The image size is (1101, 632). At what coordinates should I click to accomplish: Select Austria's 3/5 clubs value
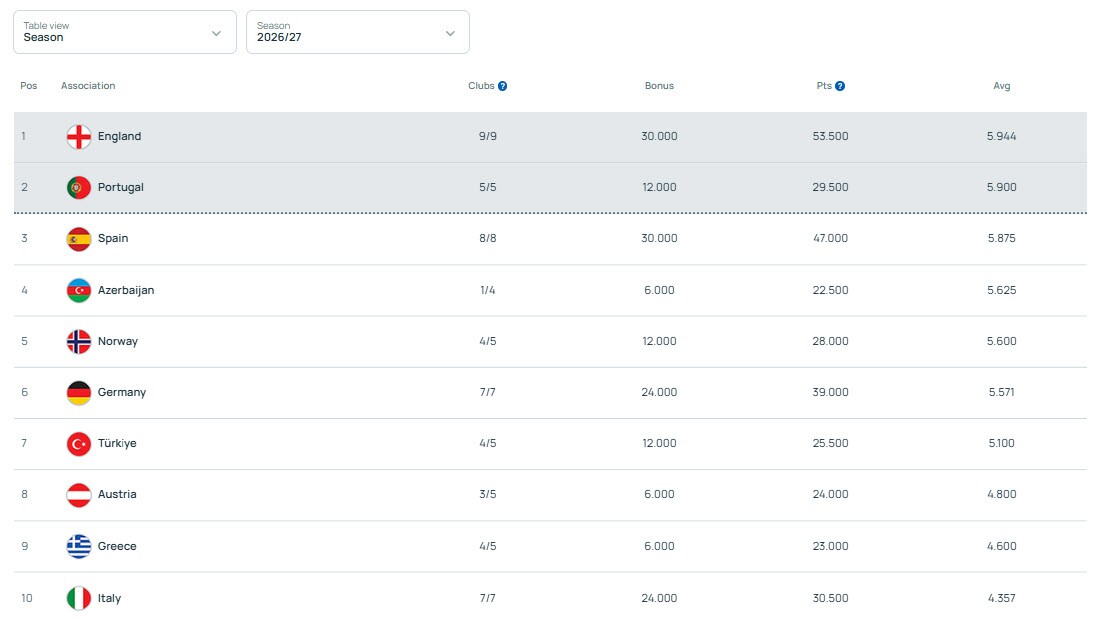[488, 494]
